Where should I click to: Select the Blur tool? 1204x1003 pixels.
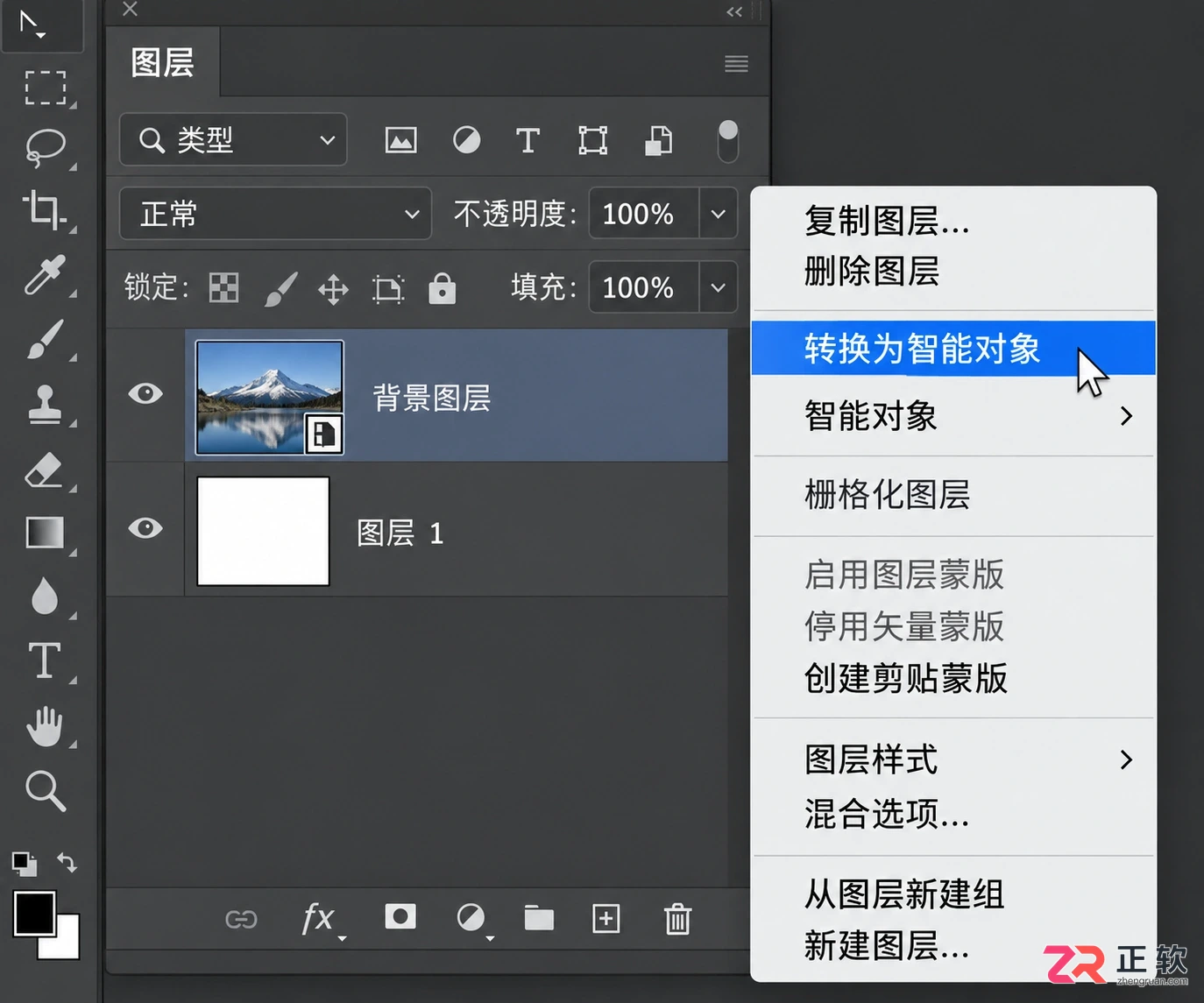[45, 597]
